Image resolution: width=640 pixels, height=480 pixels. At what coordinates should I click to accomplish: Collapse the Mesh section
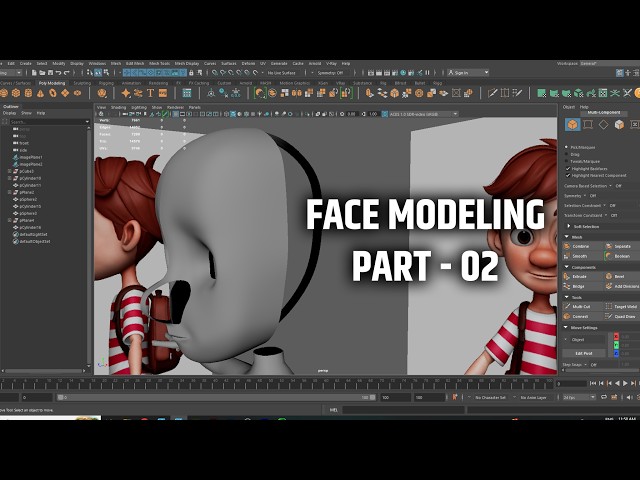(x=567, y=237)
